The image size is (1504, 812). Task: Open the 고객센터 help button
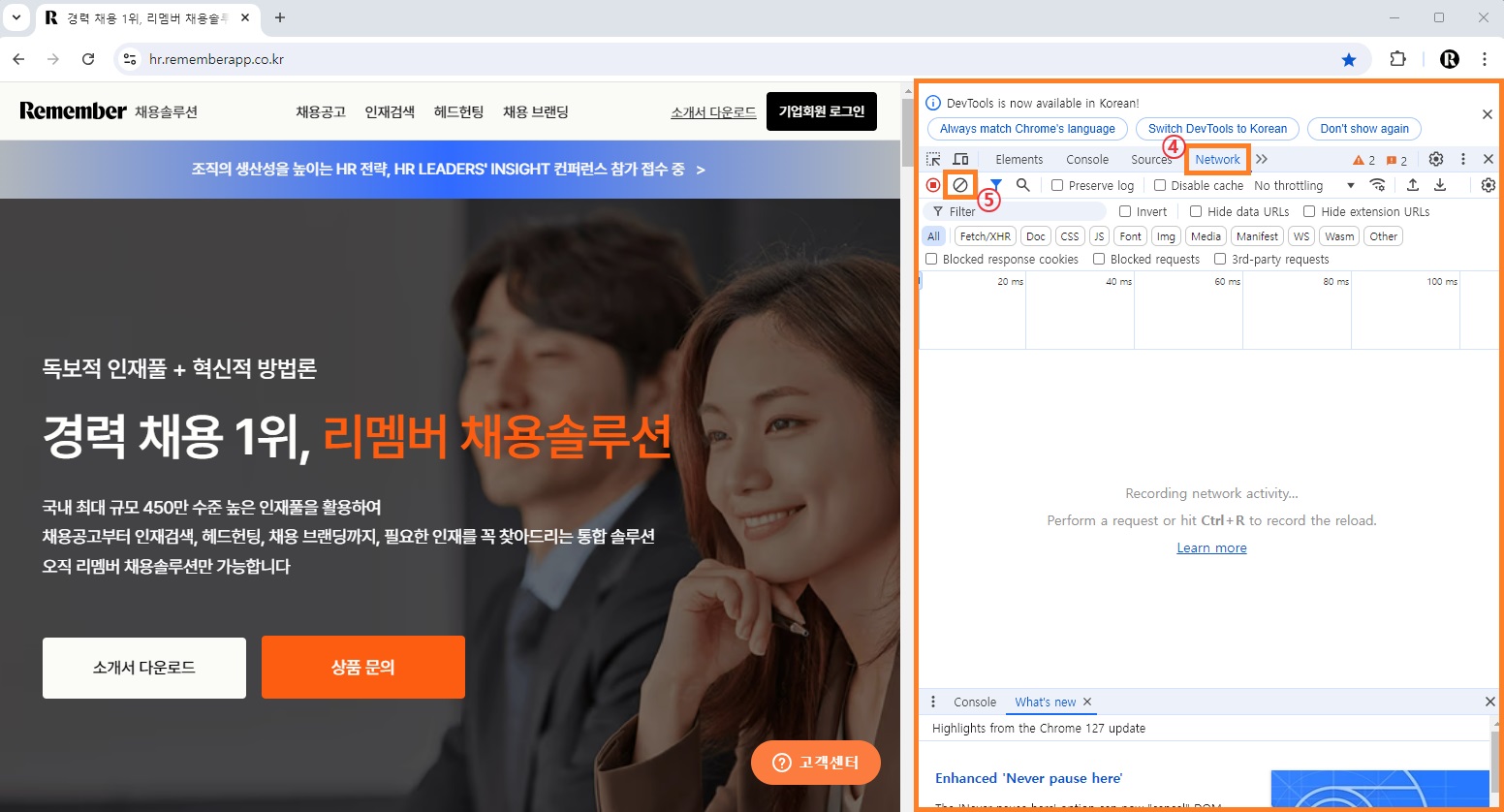816,763
